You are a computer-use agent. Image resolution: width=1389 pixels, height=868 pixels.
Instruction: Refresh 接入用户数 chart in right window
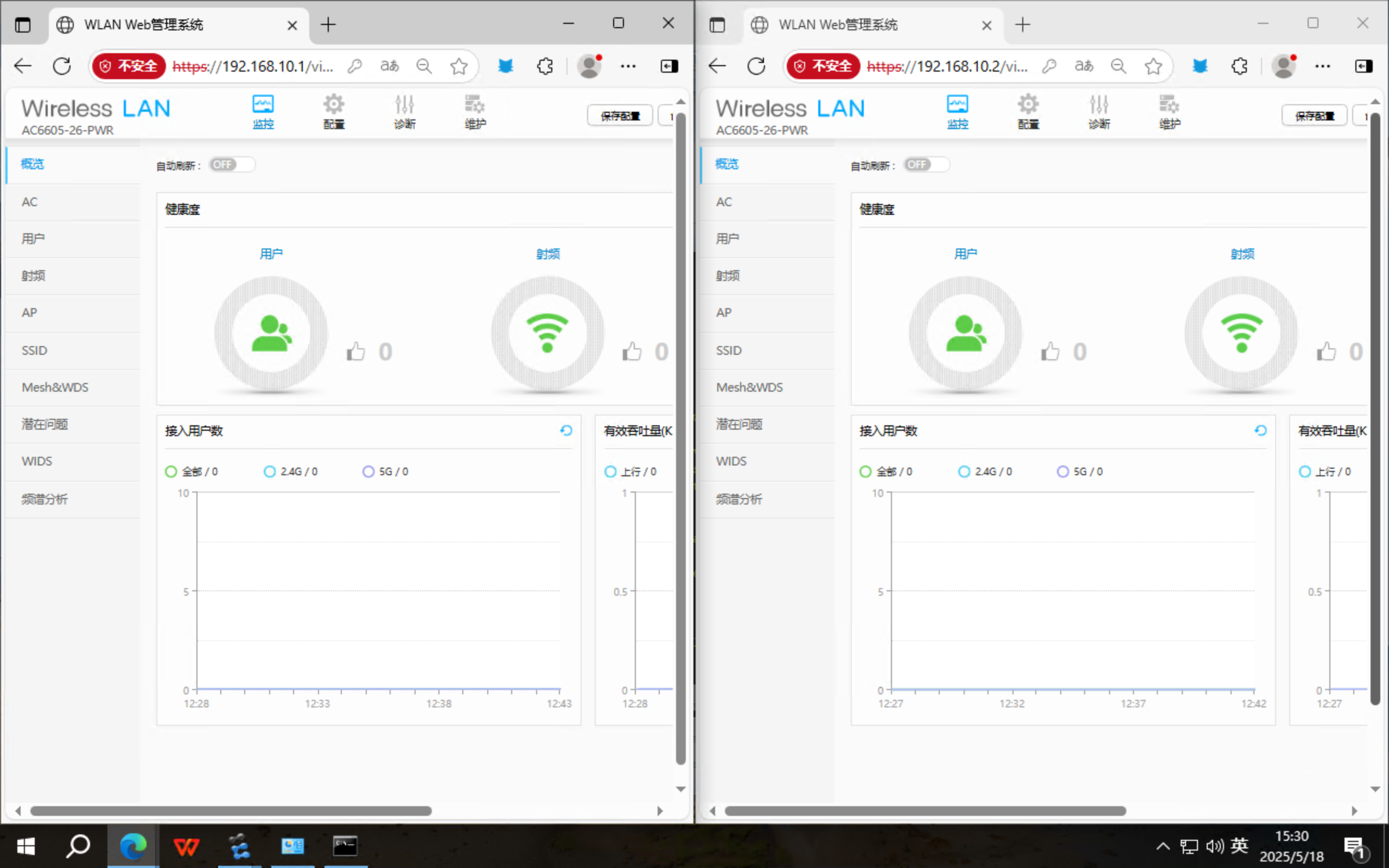[1260, 431]
